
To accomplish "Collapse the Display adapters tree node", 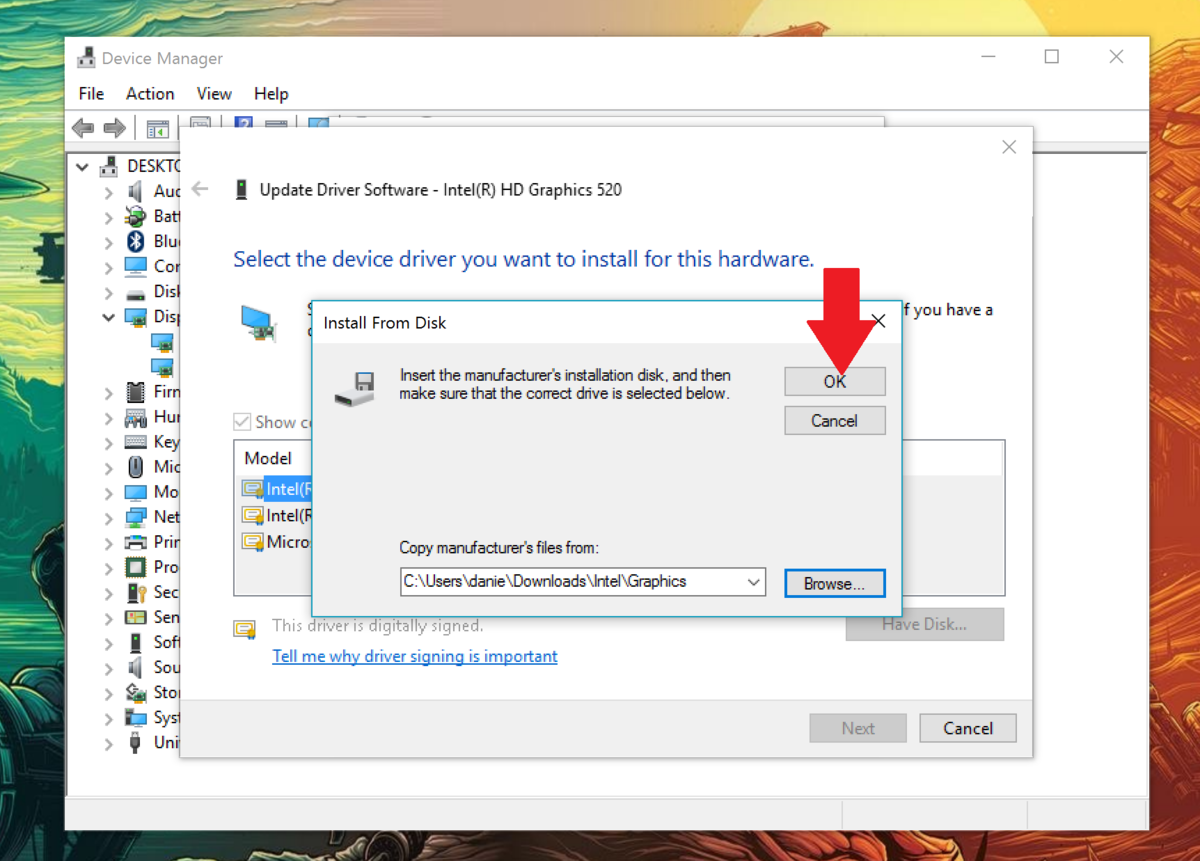I will click(109, 317).
